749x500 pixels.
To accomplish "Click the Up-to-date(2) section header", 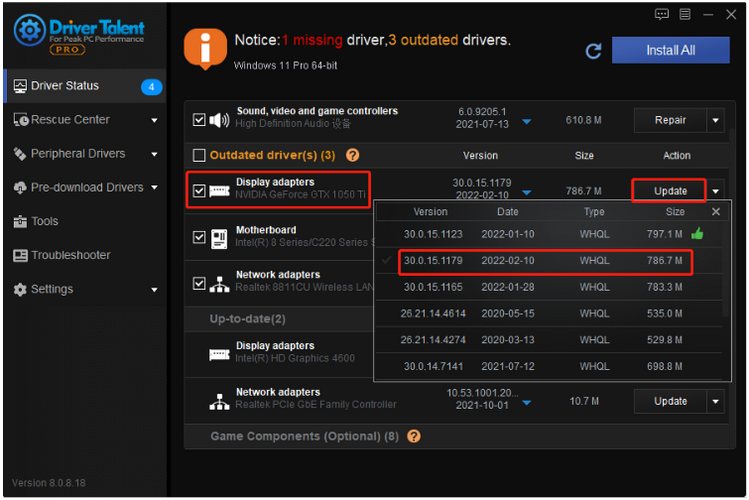I will click(247, 319).
